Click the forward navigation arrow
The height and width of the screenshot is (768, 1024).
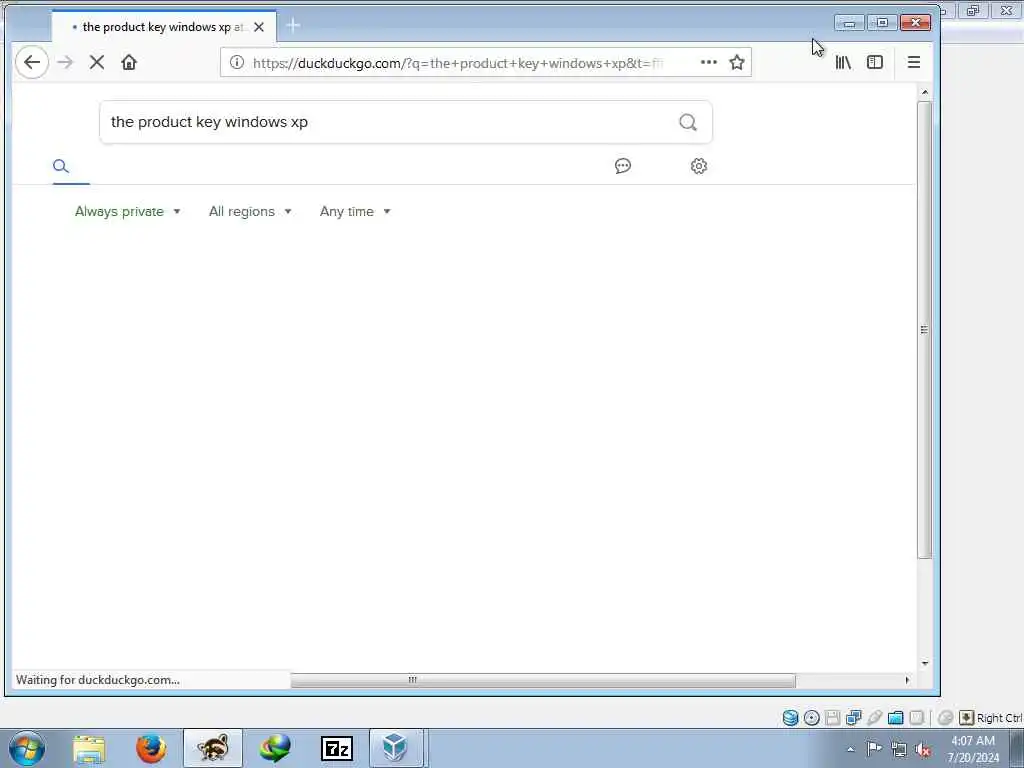[x=65, y=62]
